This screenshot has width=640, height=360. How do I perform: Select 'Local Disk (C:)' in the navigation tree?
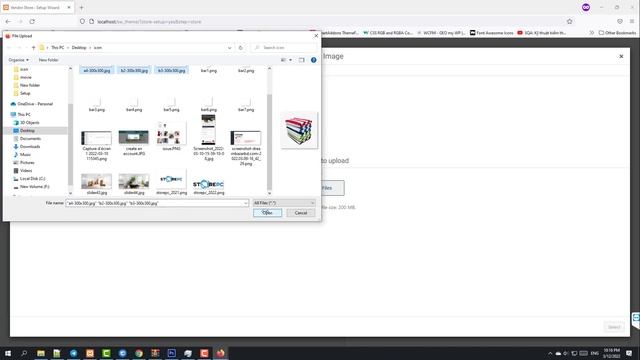click(32, 179)
